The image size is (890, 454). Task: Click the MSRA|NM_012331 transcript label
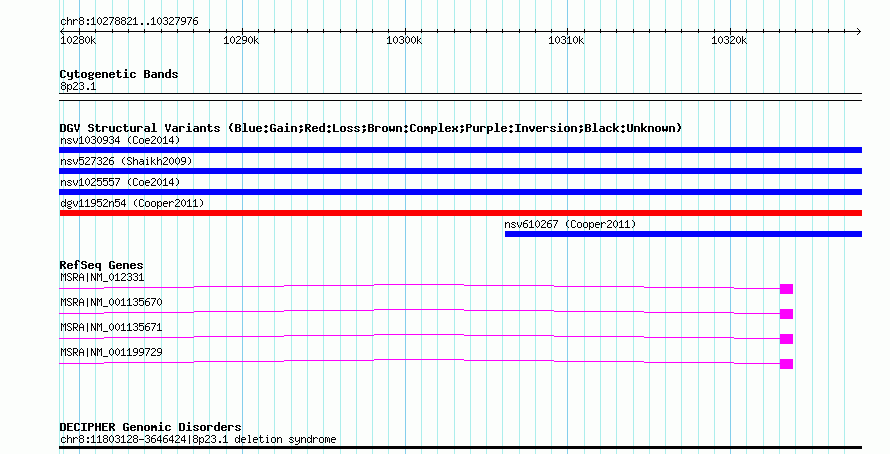102,278
